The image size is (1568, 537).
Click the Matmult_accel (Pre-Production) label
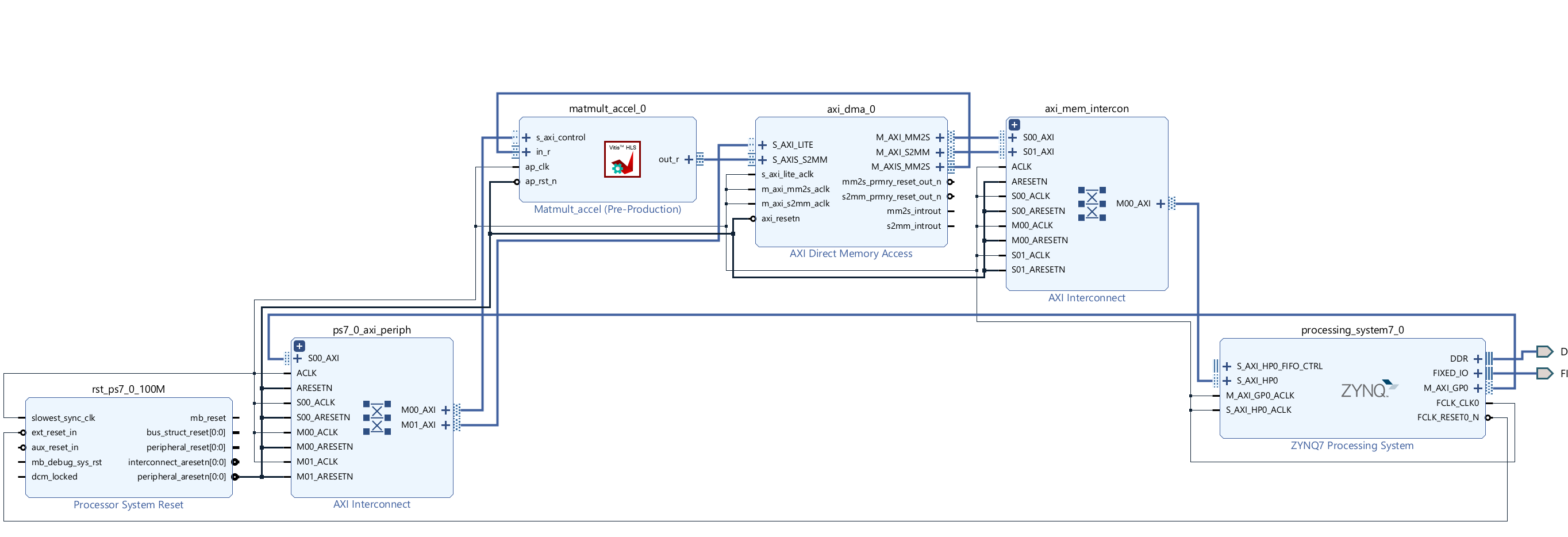click(608, 209)
